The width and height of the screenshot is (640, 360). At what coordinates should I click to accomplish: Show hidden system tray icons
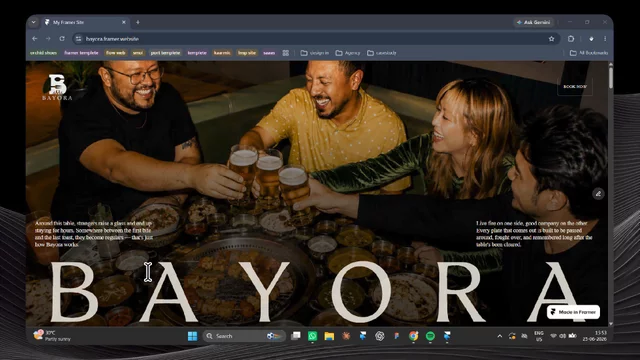(500, 336)
